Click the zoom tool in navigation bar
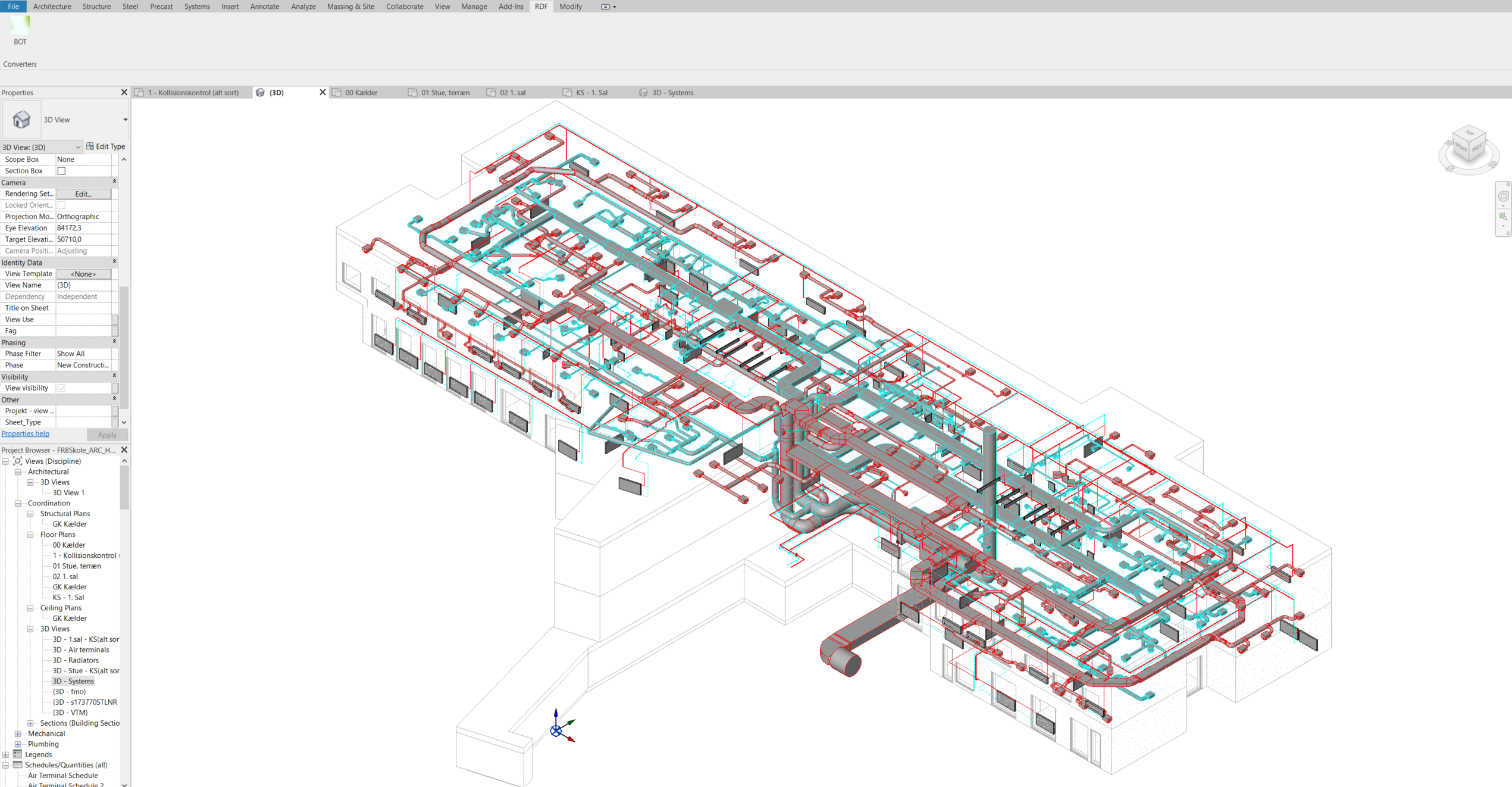 (x=1503, y=217)
